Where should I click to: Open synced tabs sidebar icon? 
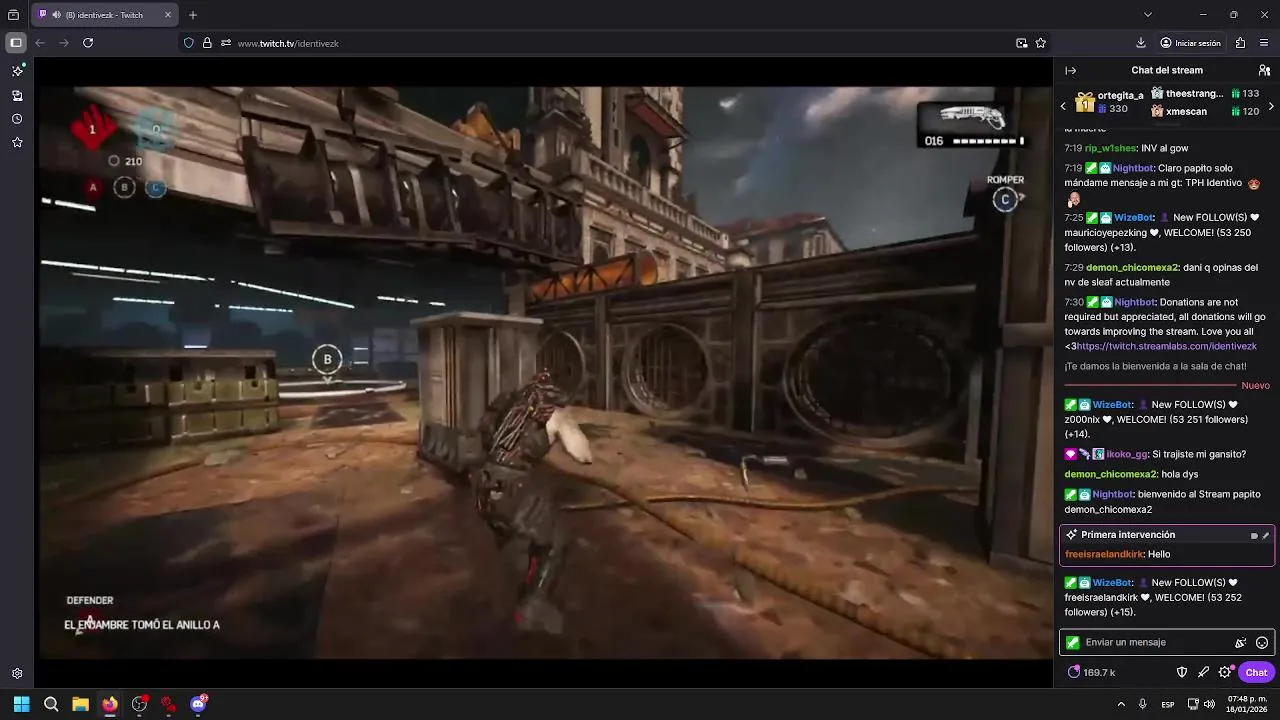pos(17,95)
